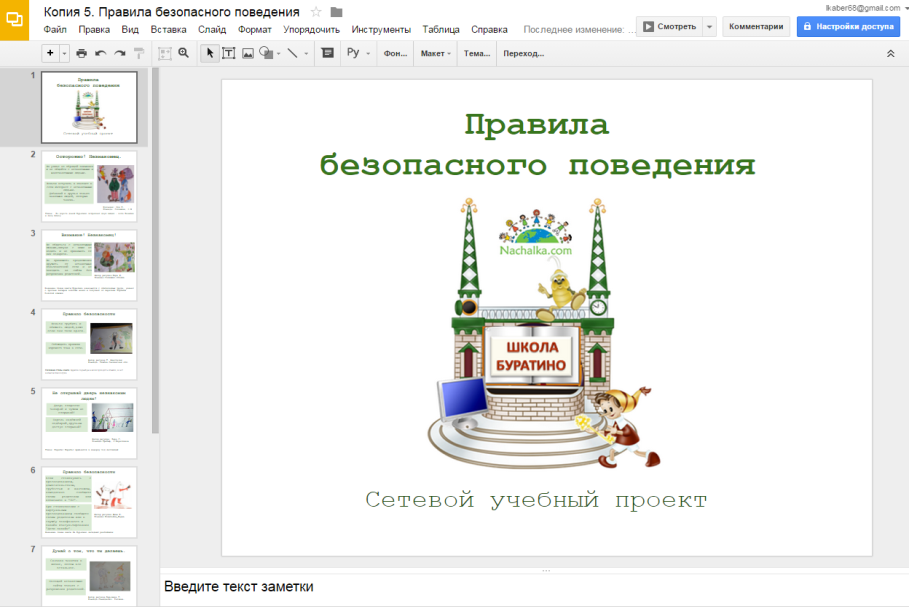Click the Undo arrow icon
The height and width of the screenshot is (607, 909).
pyautogui.click(x=101, y=53)
